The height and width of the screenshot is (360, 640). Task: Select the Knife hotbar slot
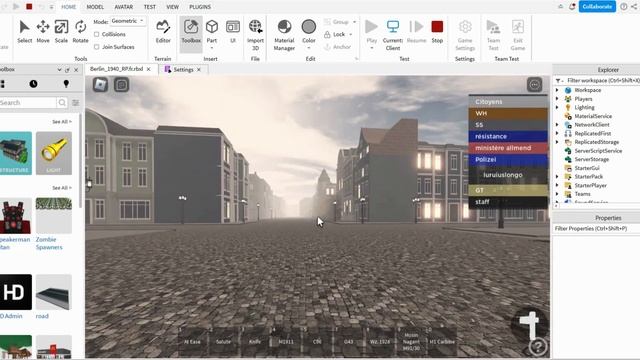pyautogui.click(x=255, y=341)
